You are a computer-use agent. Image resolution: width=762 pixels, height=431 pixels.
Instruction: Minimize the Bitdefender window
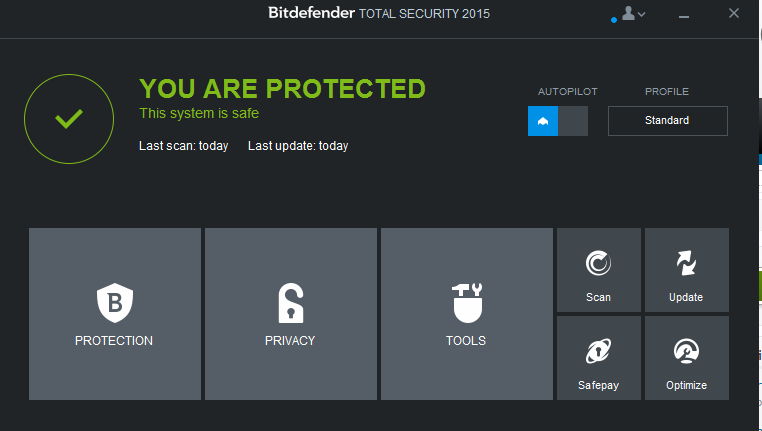[684, 14]
